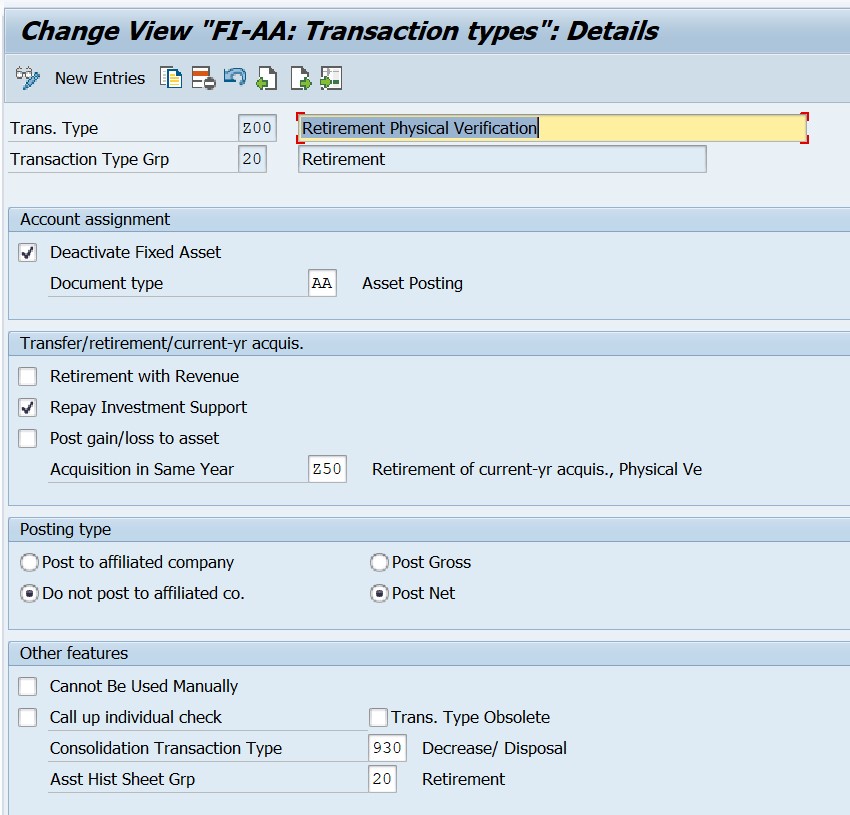
Task: Enable Retirement with Revenue checkbox
Action: (x=29, y=377)
